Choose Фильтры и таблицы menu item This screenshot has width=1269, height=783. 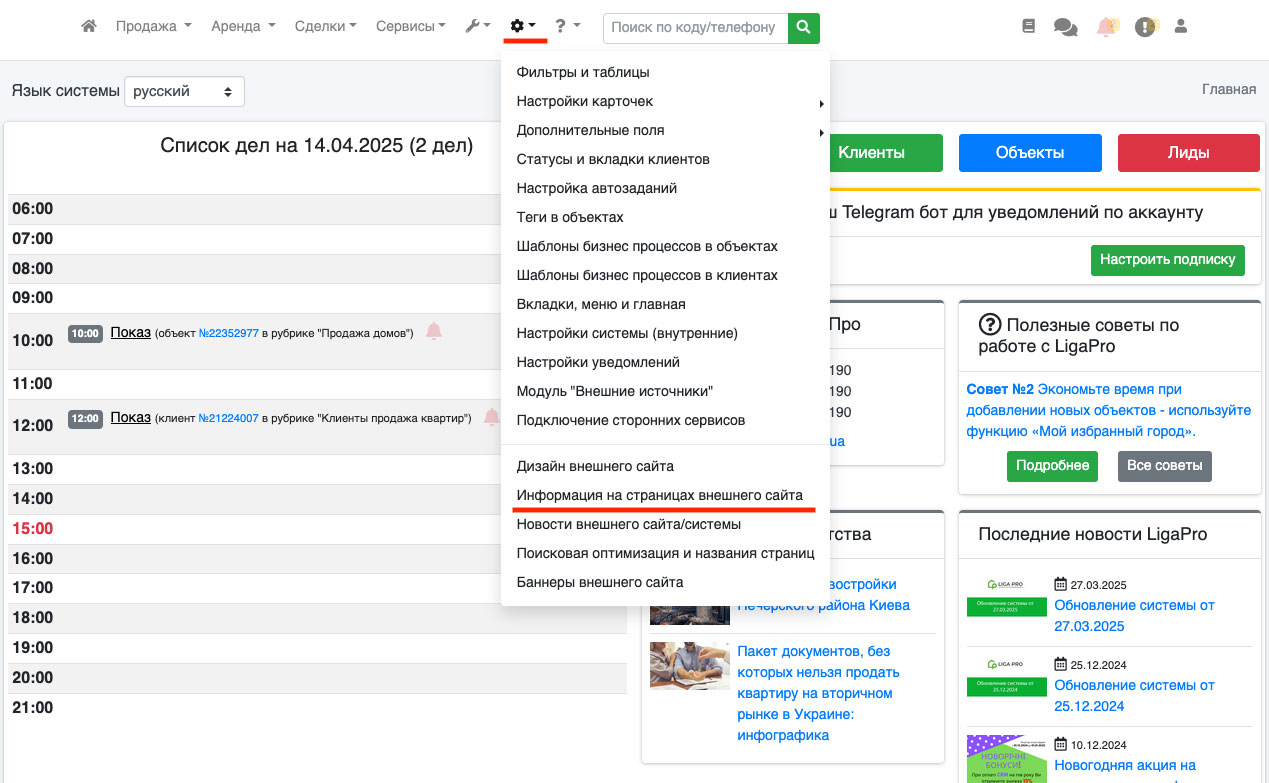tap(583, 72)
